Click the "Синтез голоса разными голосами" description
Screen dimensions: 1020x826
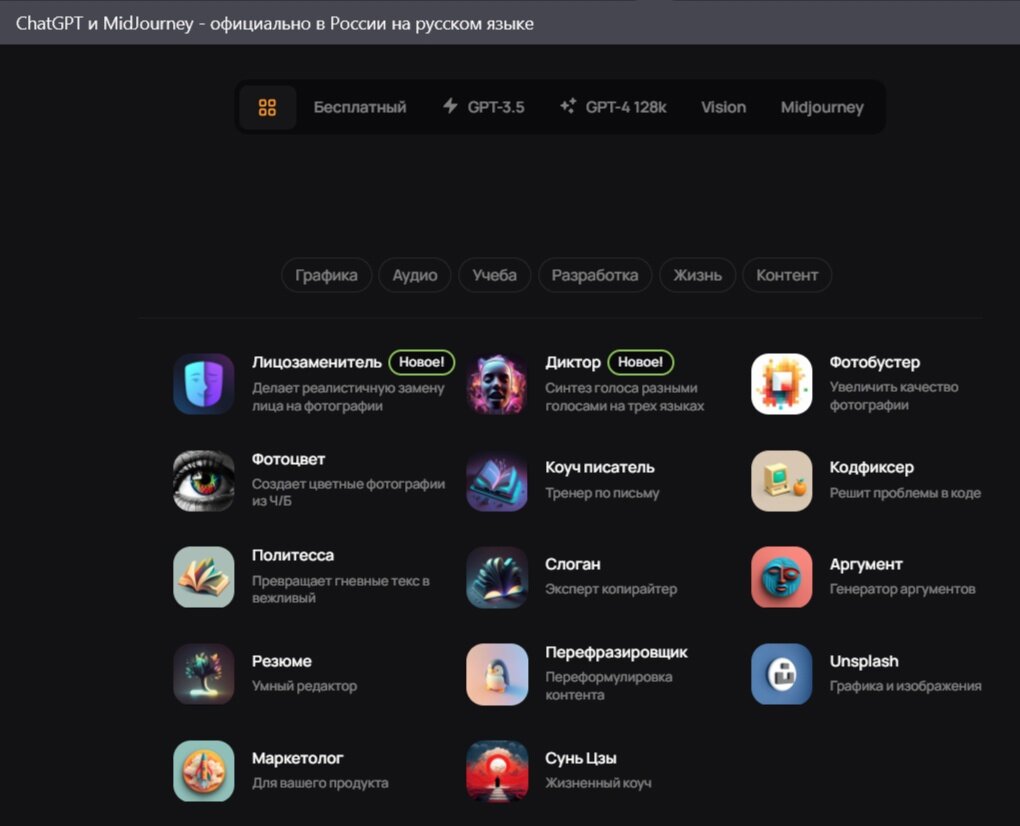click(x=624, y=397)
